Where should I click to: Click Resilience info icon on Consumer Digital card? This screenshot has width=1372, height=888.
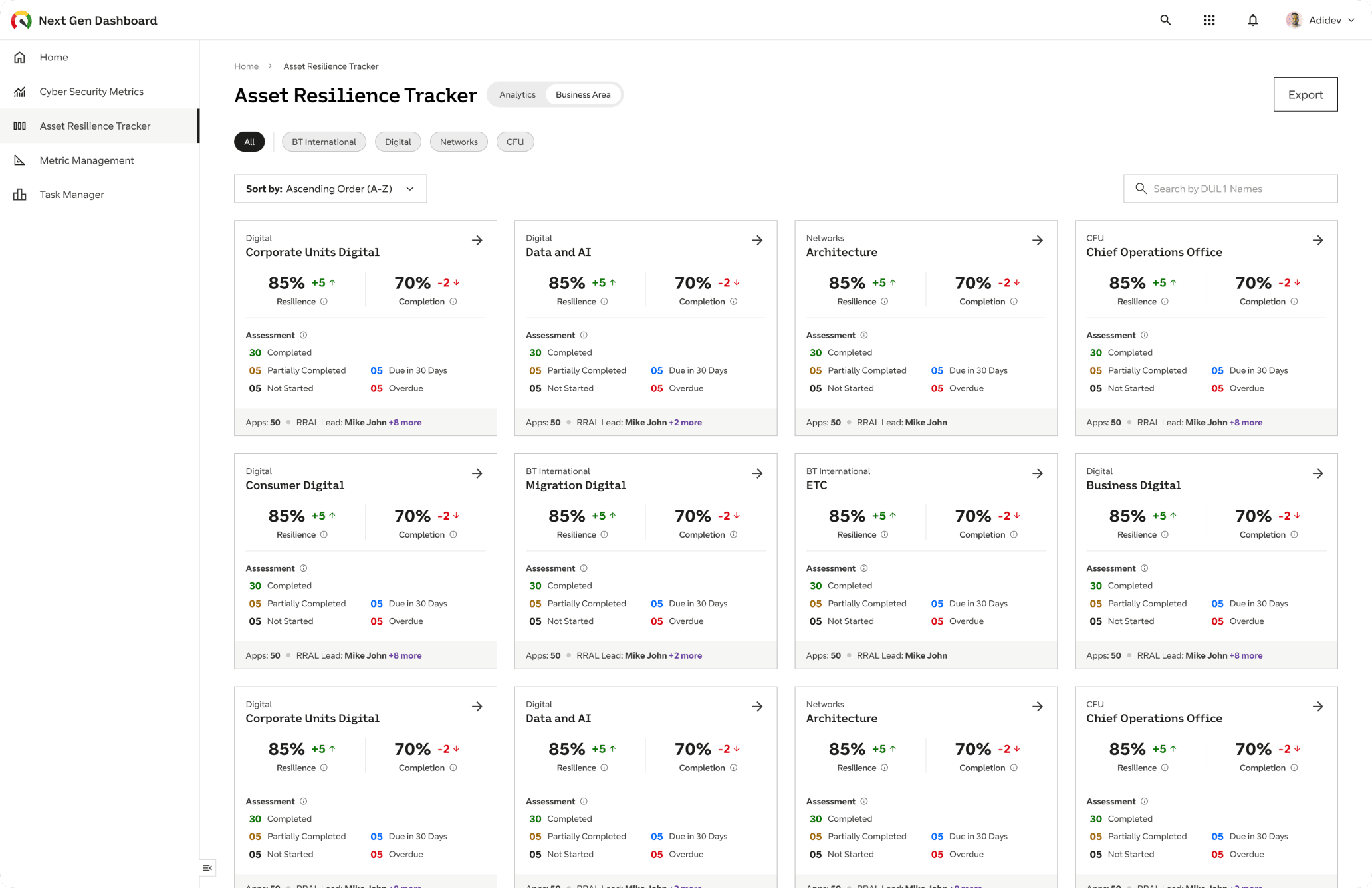[x=324, y=534]
